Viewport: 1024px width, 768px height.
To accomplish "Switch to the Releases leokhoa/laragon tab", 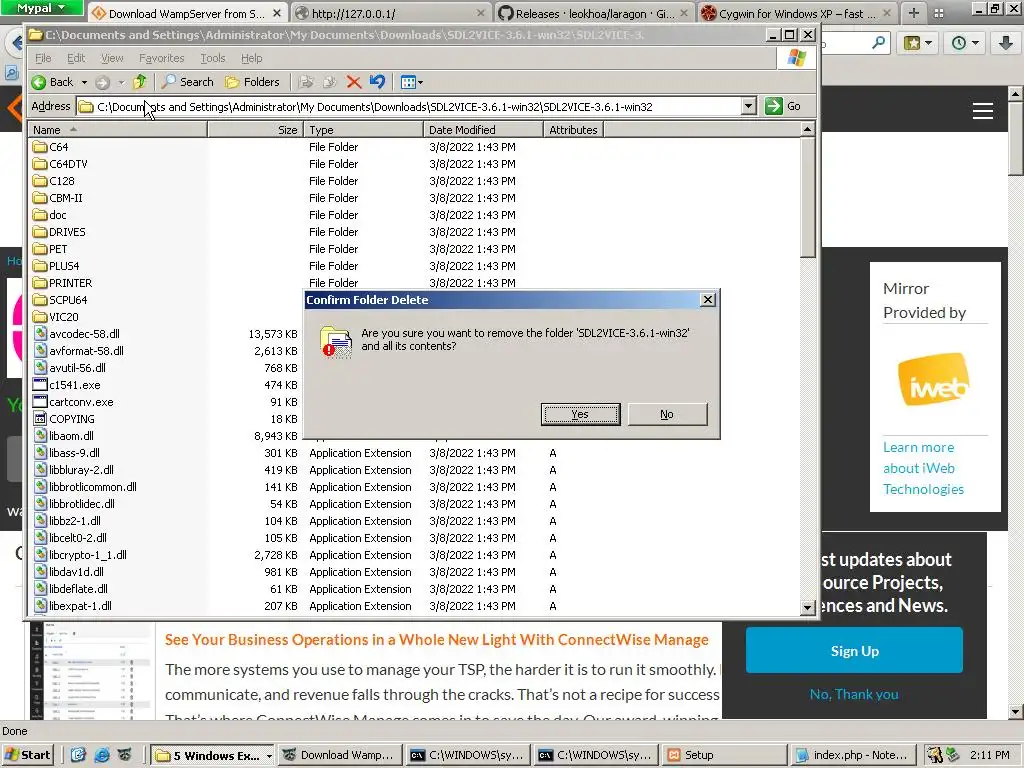I will [593, 13].
